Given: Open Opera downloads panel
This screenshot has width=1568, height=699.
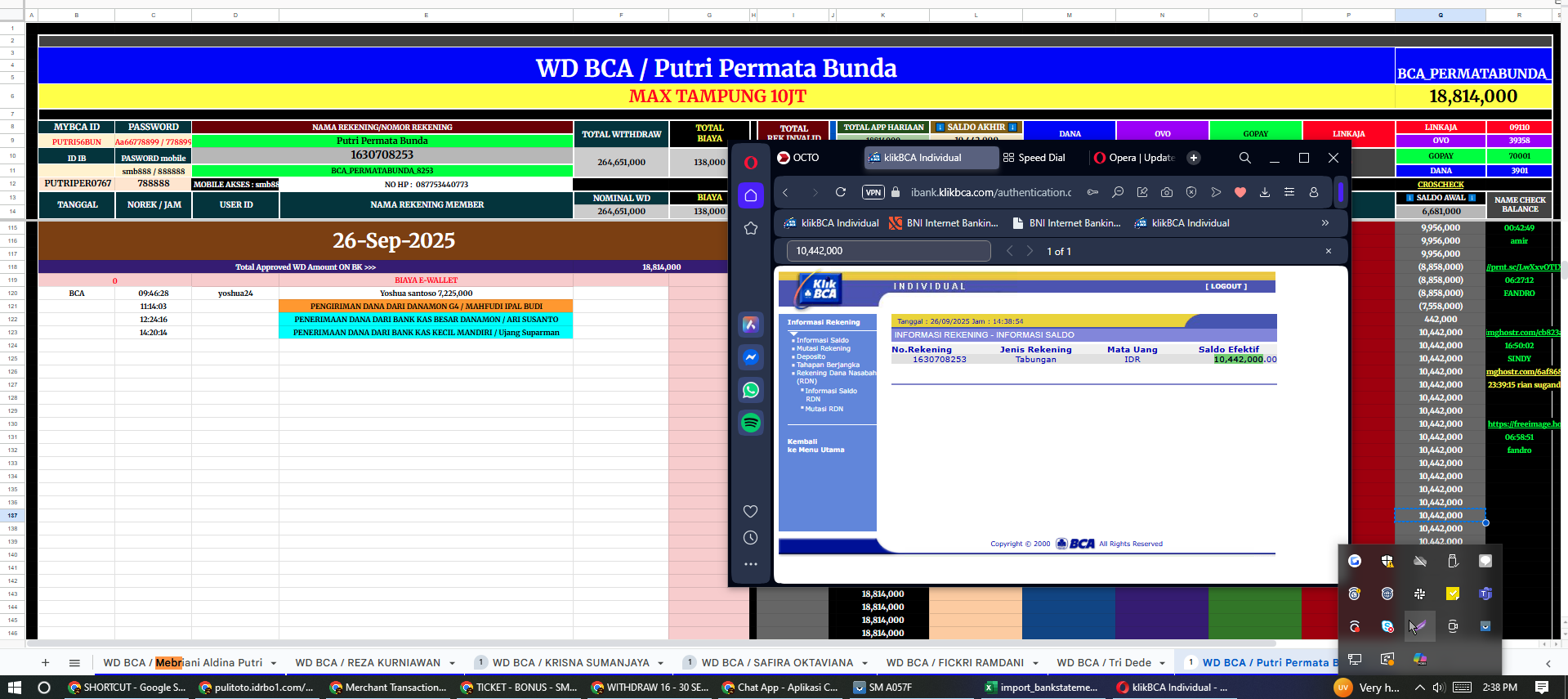Looking at the screenshot, I should click(x=1264, y=192).
